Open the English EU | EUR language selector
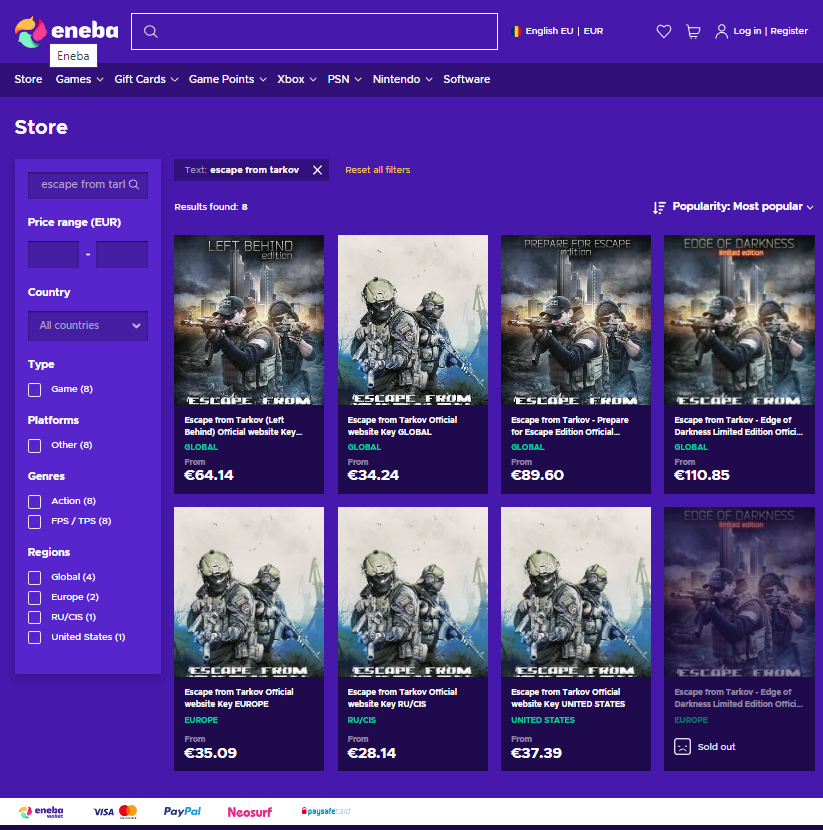The width and height of the screenshot is (823, 830). pyautogui.click(x=558, y=31)
